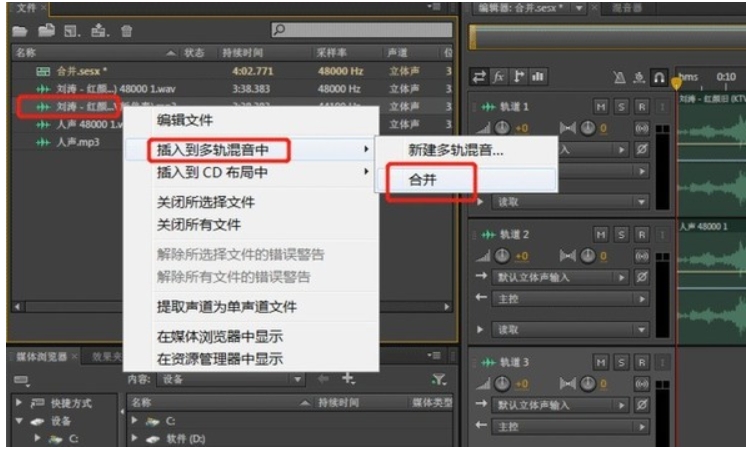Collapse the 设备 tree node
746x450 pixels.
20,421
